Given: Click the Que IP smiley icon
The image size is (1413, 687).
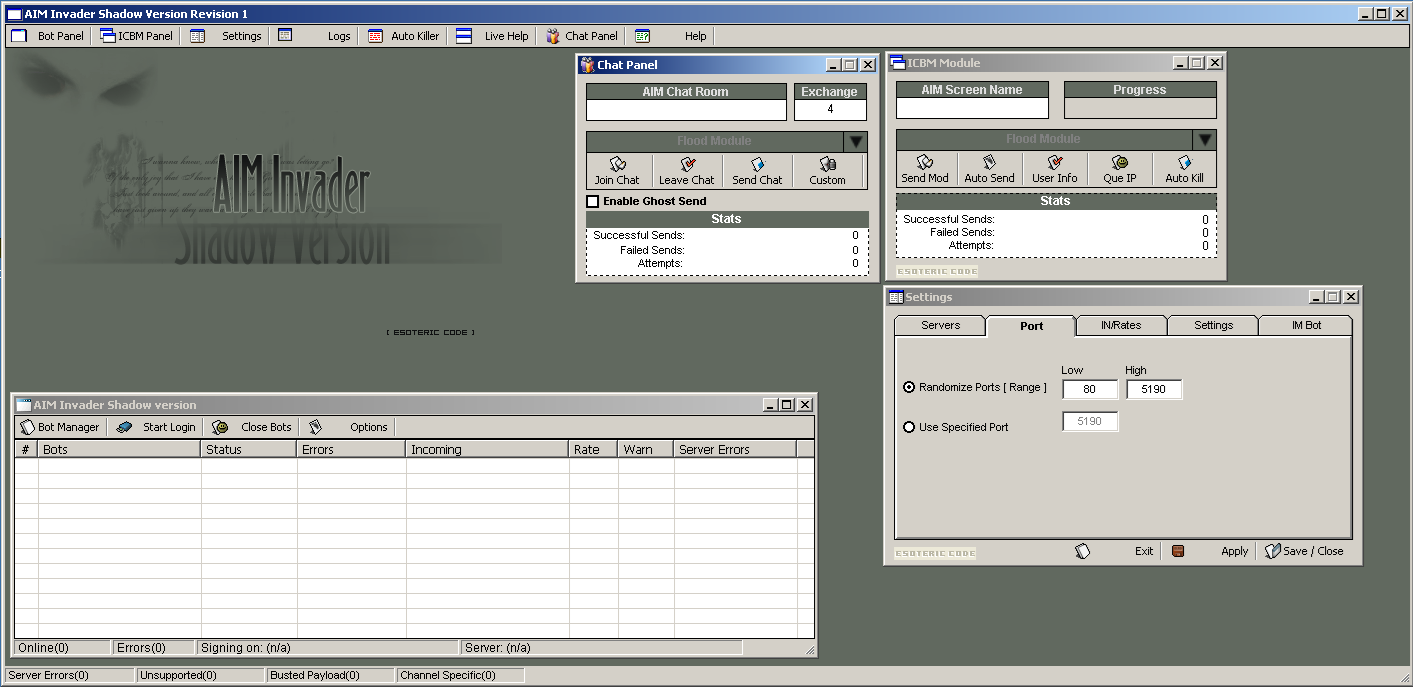Looking at the screenshot, I should point(1119,162).
